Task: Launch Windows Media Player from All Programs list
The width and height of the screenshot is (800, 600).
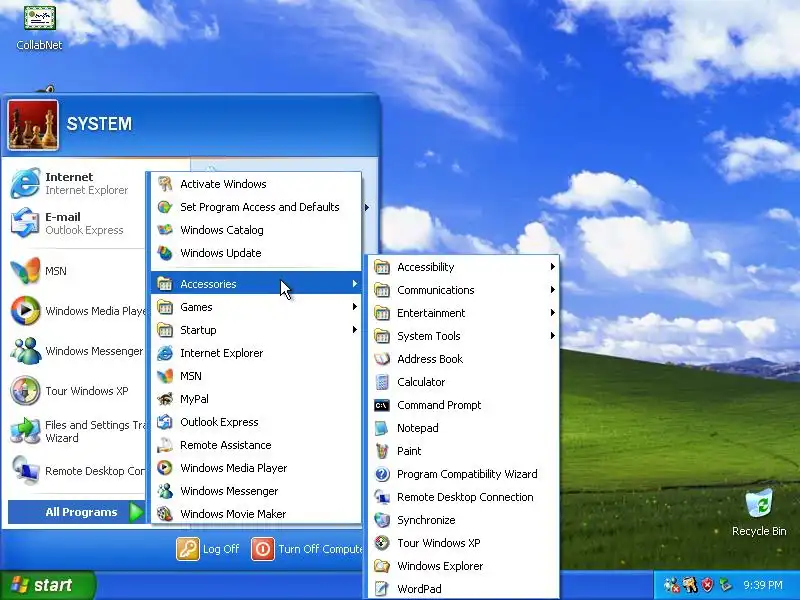Action: pos(256,468)
